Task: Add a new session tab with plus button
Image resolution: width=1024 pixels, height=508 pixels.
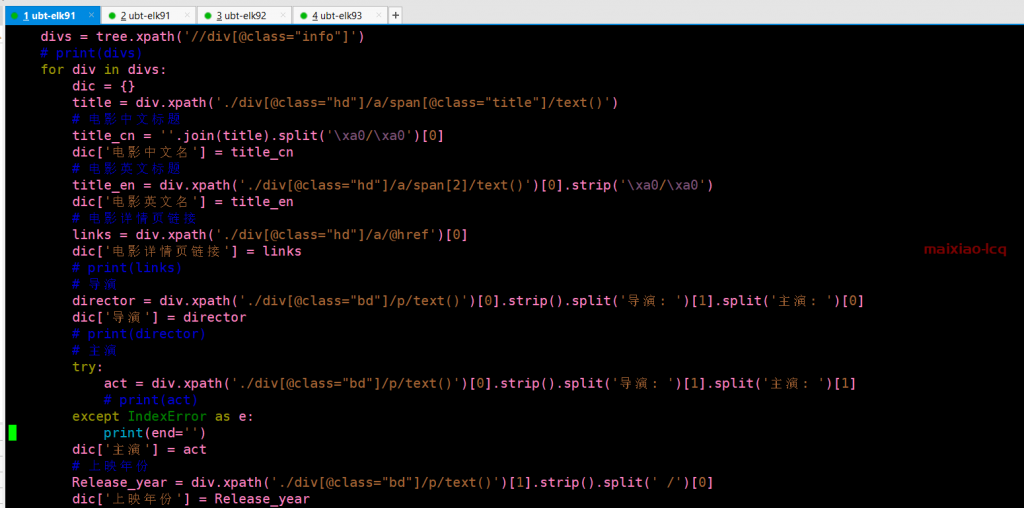Action: click(396, 16)
